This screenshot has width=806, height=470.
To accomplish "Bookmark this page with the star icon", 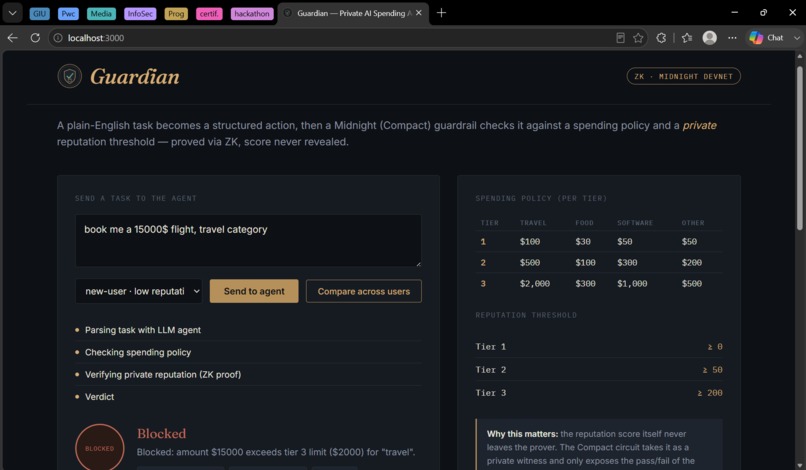I will click(638, 38).
